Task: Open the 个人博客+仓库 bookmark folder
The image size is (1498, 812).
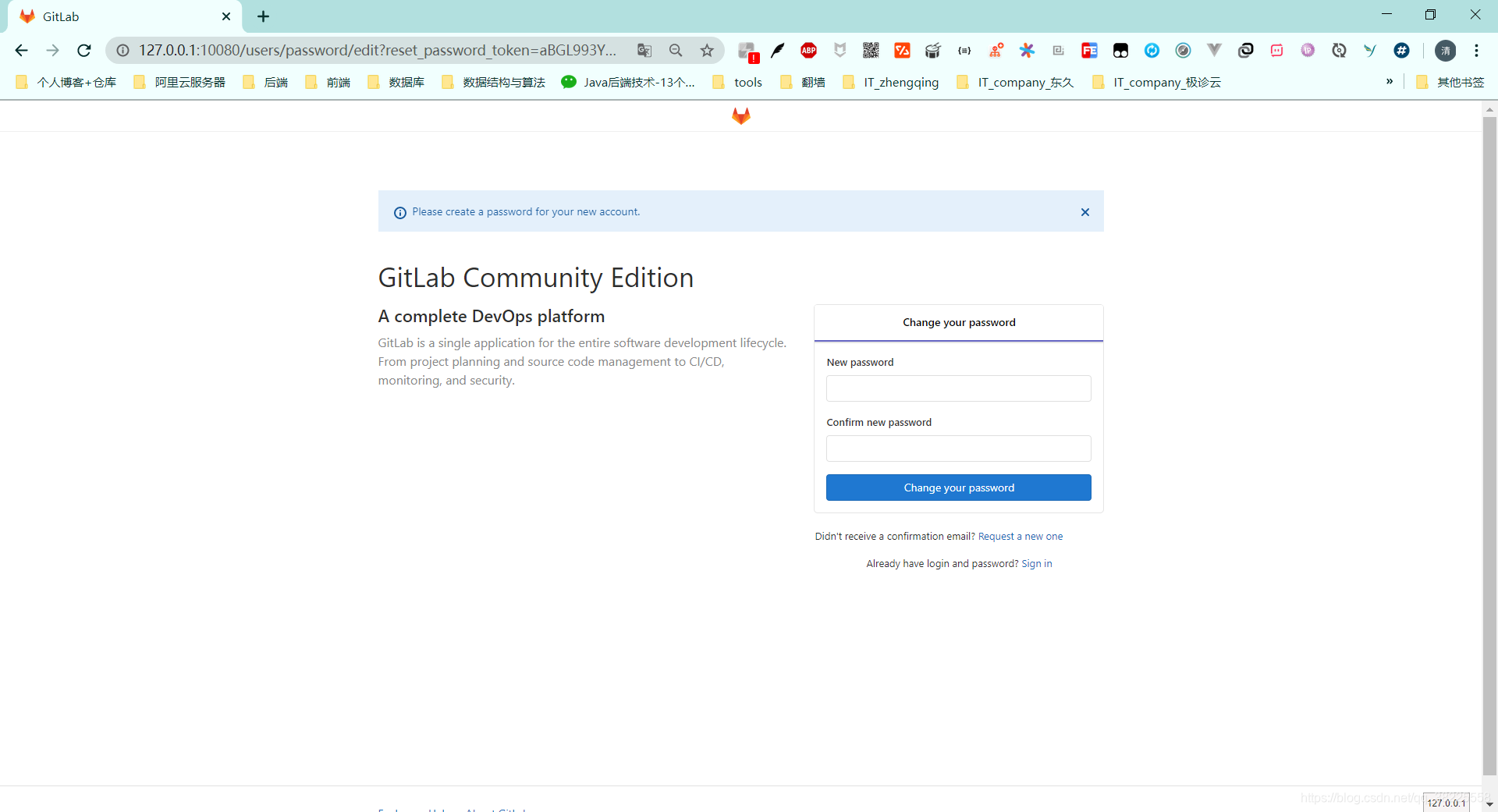Action: click(66, 82)
